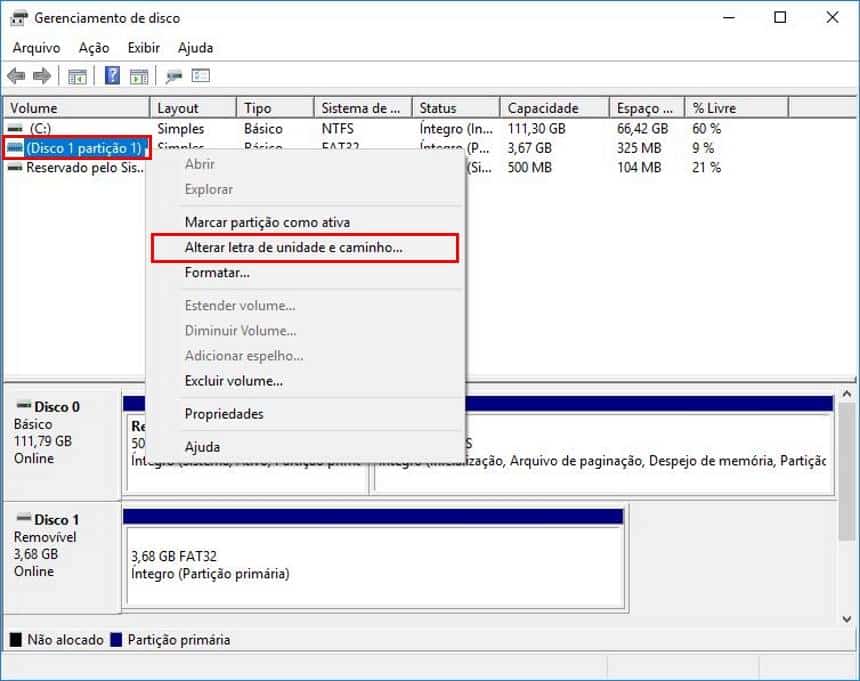
Task: Click the settings view toolbar icon
Action: (201, 75)
